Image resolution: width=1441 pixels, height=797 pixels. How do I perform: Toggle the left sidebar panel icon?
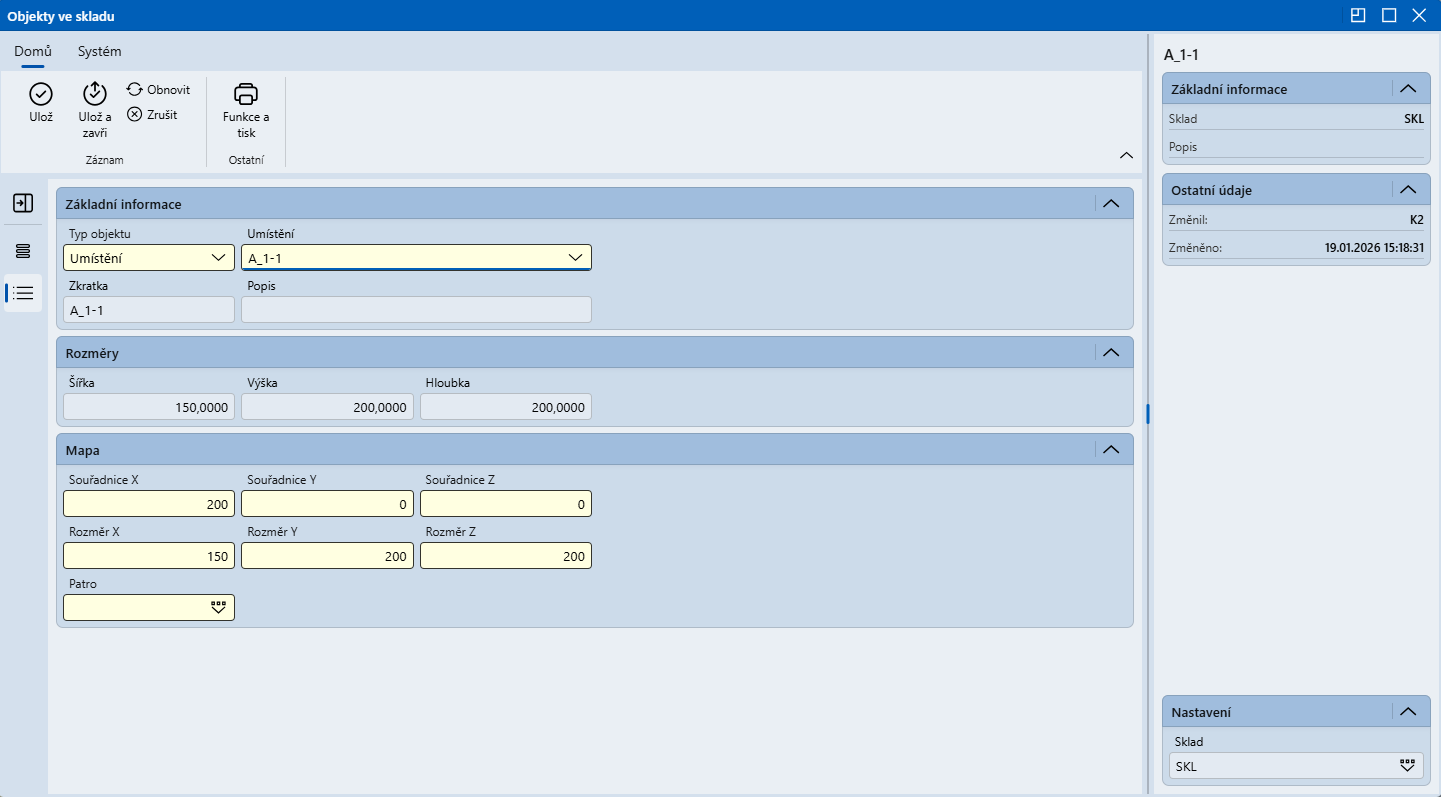pos(23,203)
